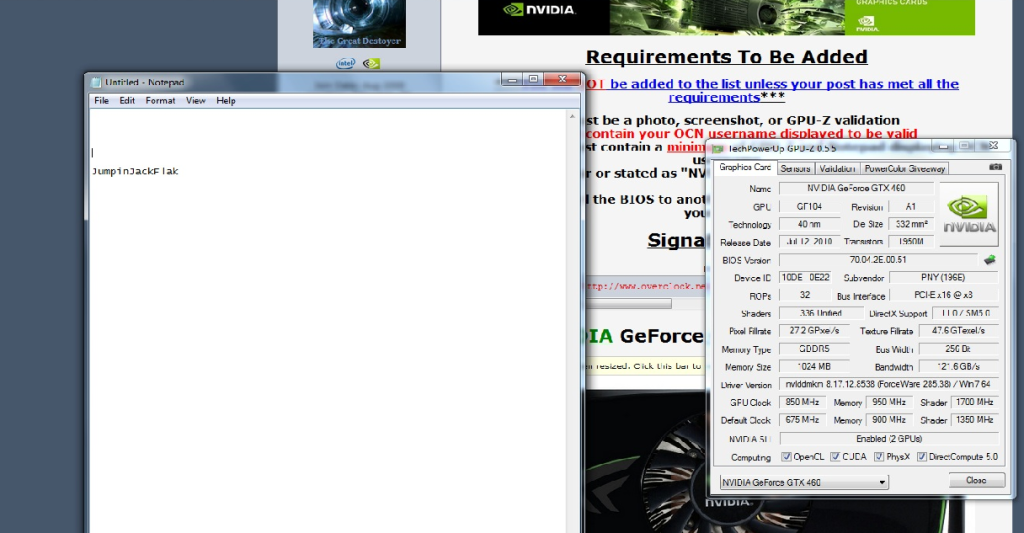
Task: Open the File menu in Notepad
Action: coord(101,101)
